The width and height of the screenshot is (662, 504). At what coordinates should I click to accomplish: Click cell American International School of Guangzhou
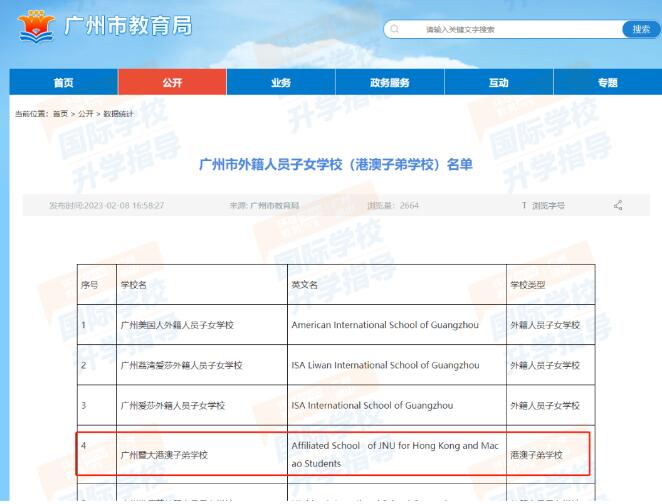click(397, 325)
